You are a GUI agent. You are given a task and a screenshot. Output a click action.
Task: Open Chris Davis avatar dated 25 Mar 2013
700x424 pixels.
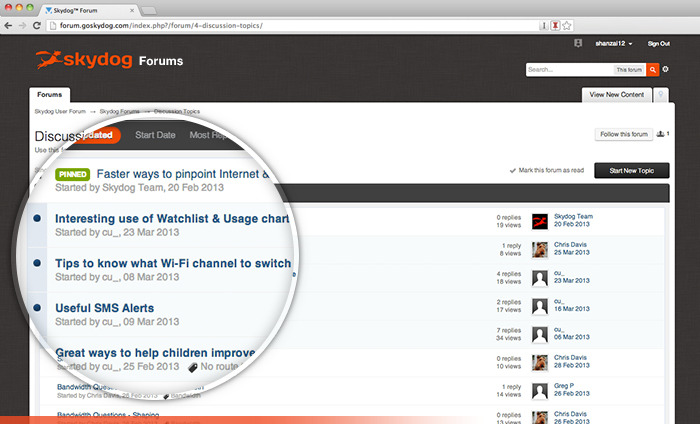tap(540, 249)
